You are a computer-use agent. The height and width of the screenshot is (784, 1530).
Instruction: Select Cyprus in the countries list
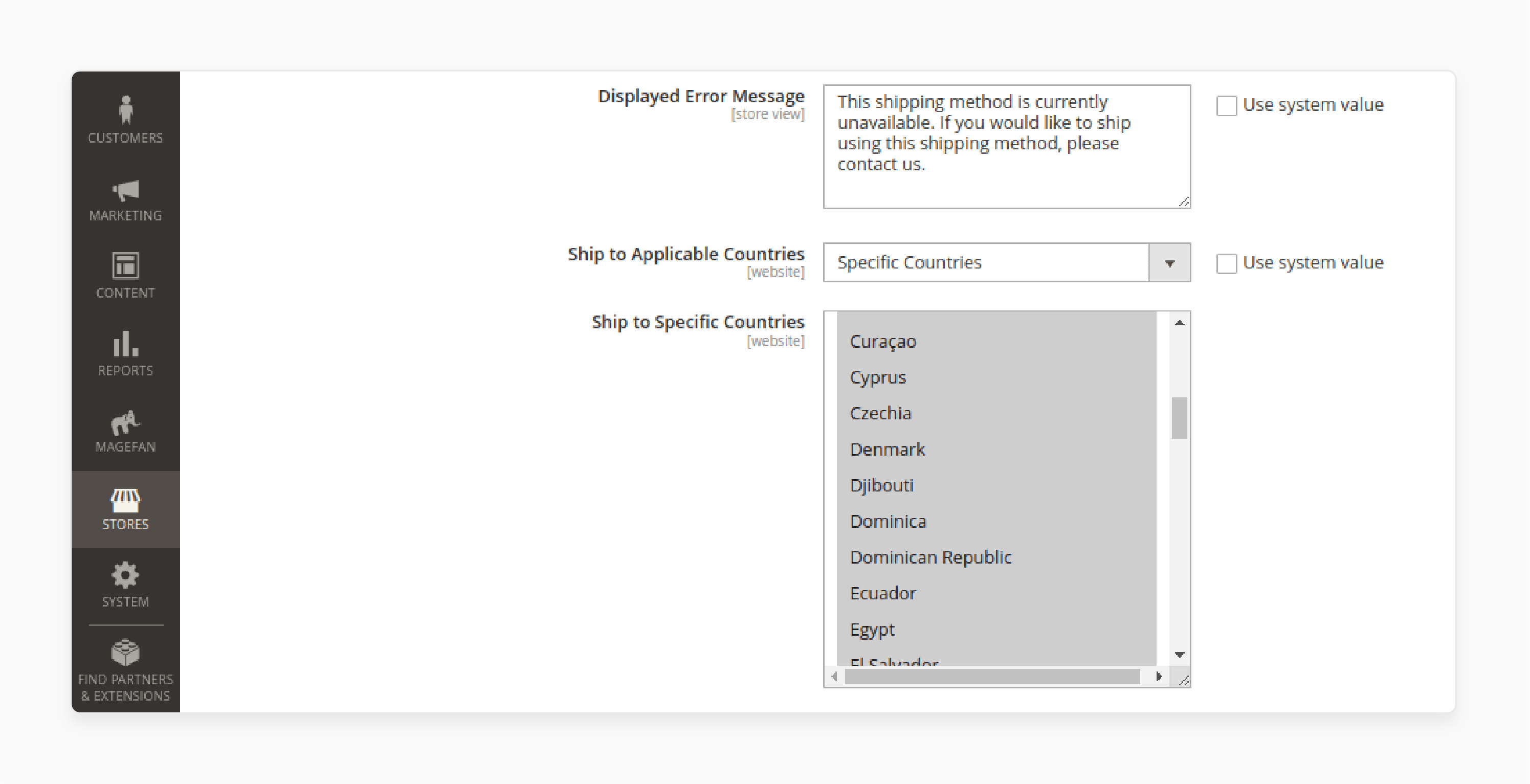(996, 377)
